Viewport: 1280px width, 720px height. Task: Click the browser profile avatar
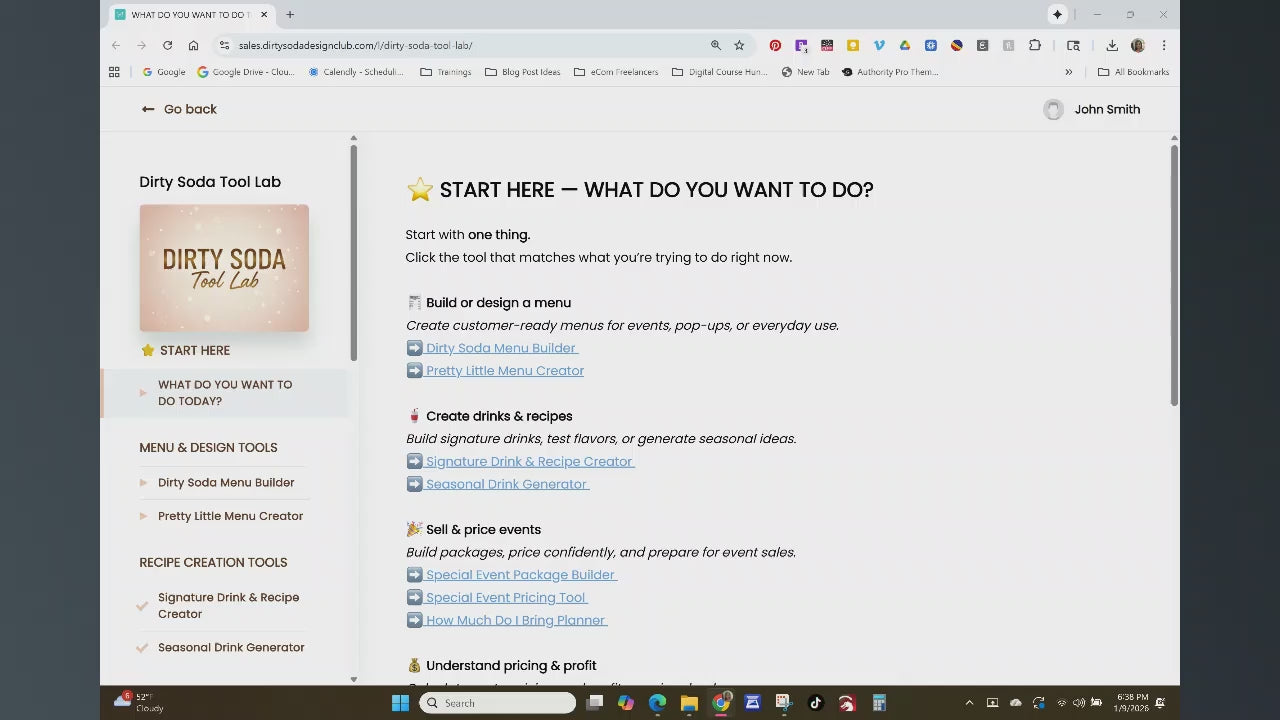(x=1138, y=45)
